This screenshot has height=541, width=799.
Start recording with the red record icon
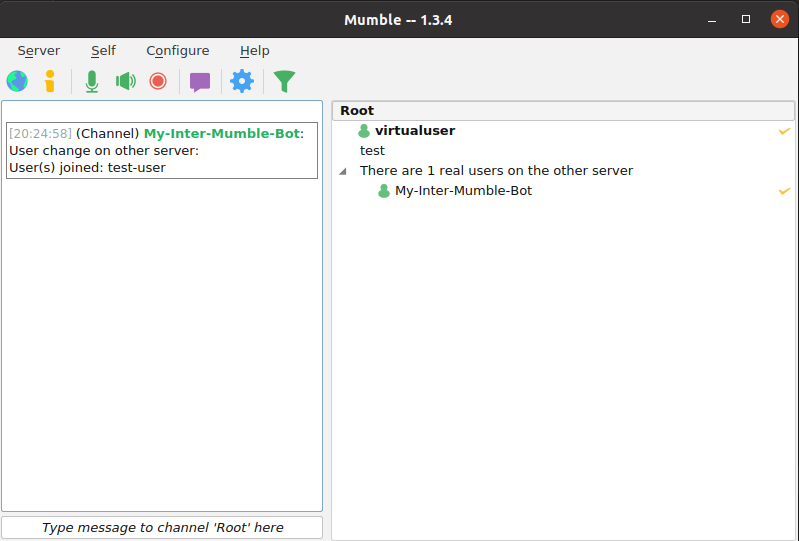(x=158, y=82)
